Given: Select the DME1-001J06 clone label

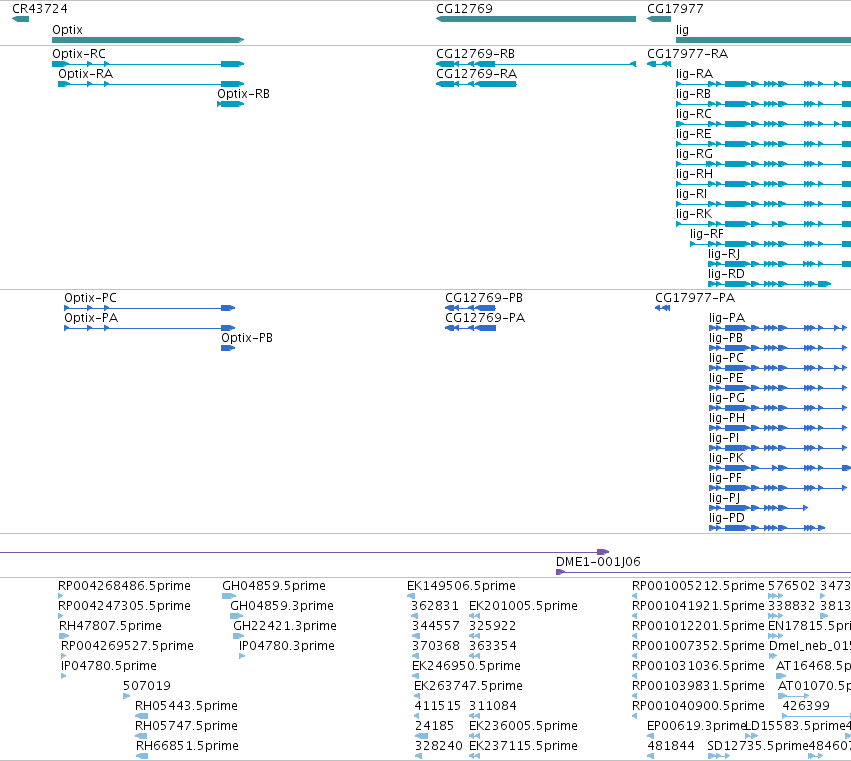Looking at the screenshot, I should tap(598, 562).
